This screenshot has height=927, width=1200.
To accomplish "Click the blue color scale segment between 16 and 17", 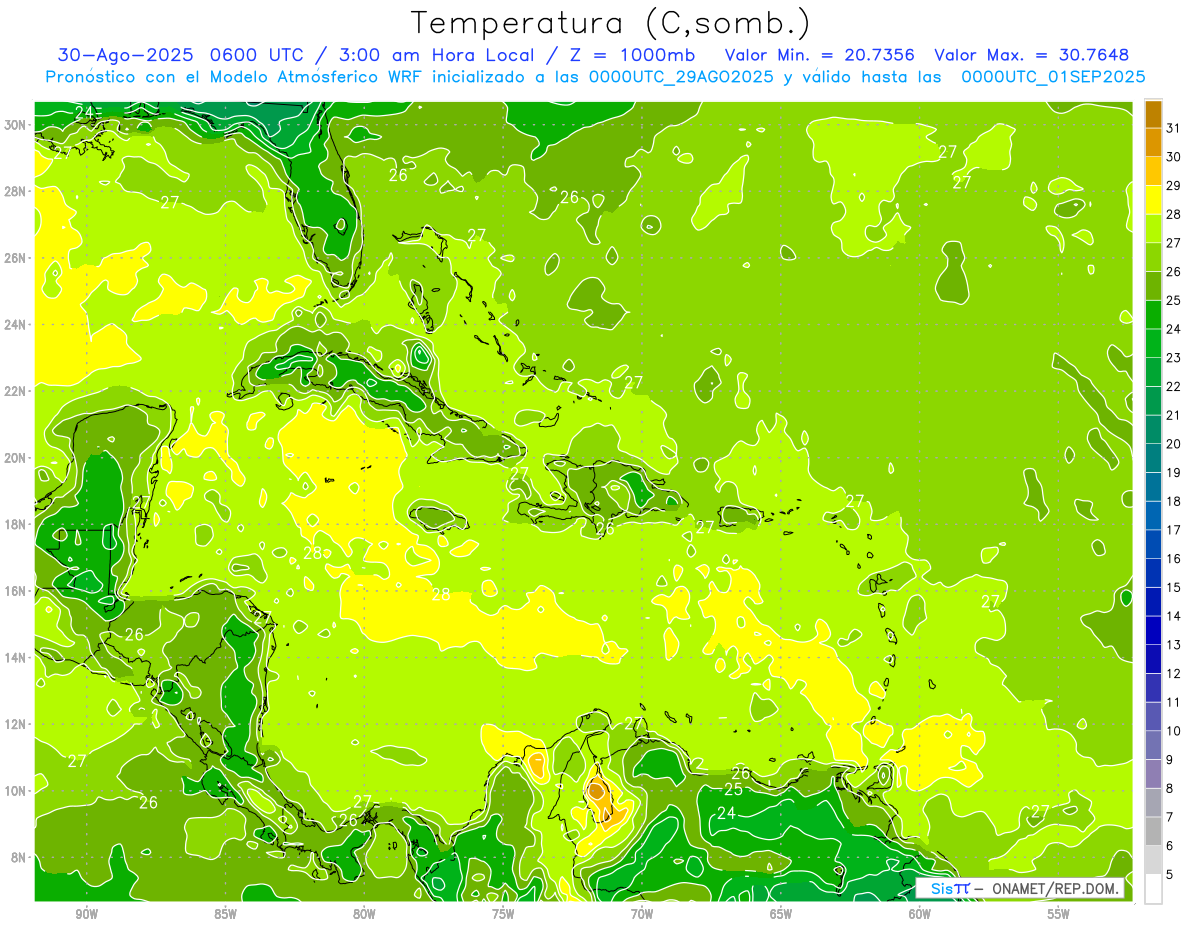I will coord(1153,545).
